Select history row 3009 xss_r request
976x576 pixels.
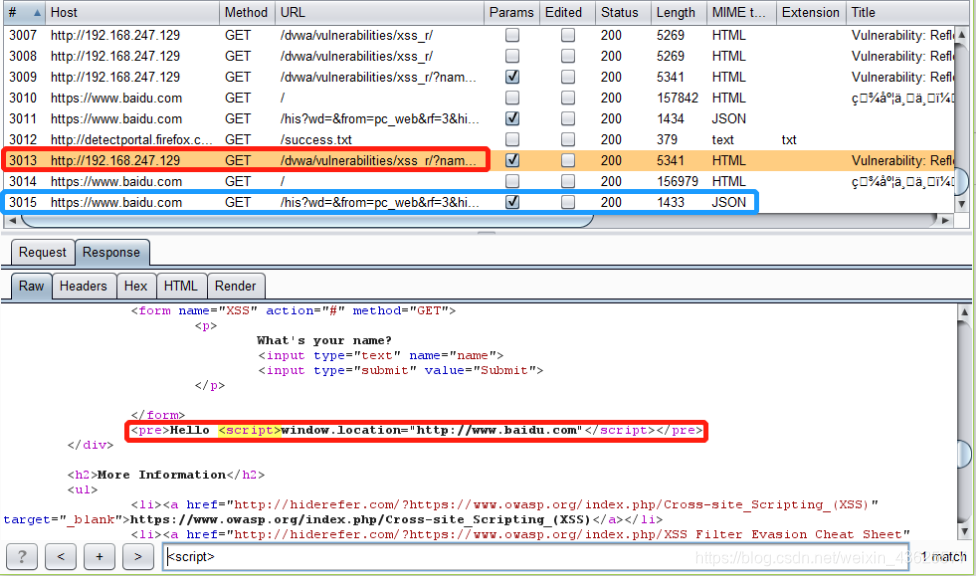click(479, 77)
